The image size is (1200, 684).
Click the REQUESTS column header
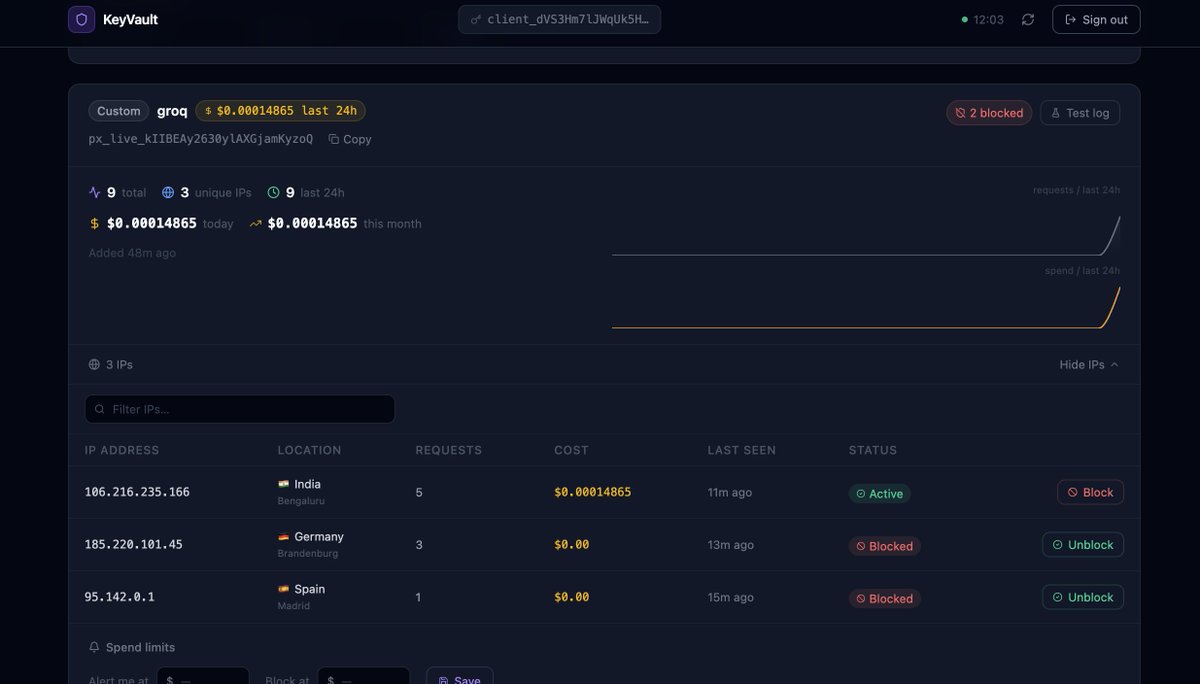coord(449,450)
